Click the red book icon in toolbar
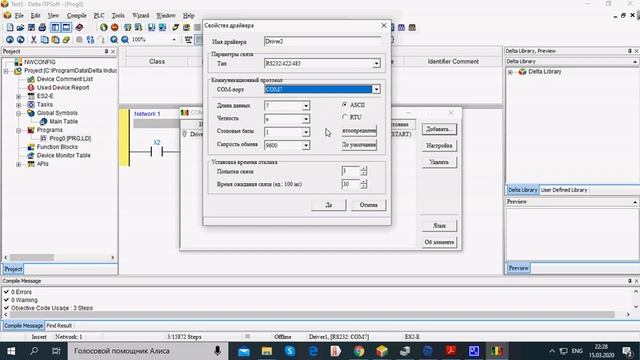Image resolution: width=640 pixels, height=360 pixels. point(79,27)
